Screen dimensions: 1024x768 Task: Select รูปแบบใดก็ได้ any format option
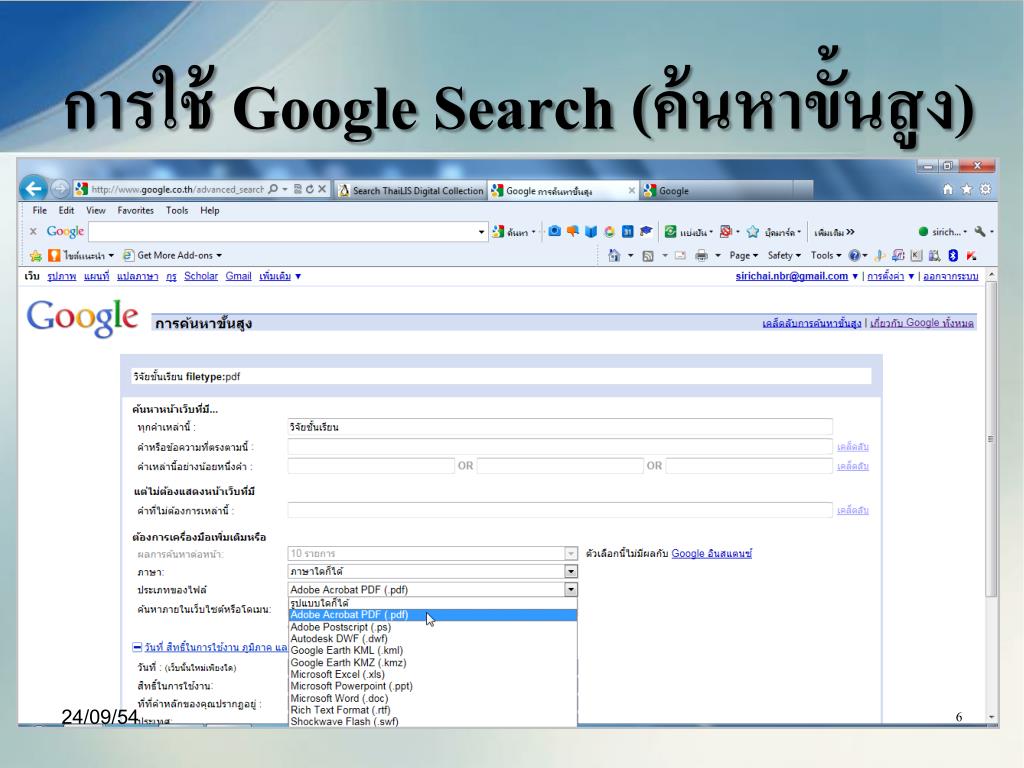point(432,603)
